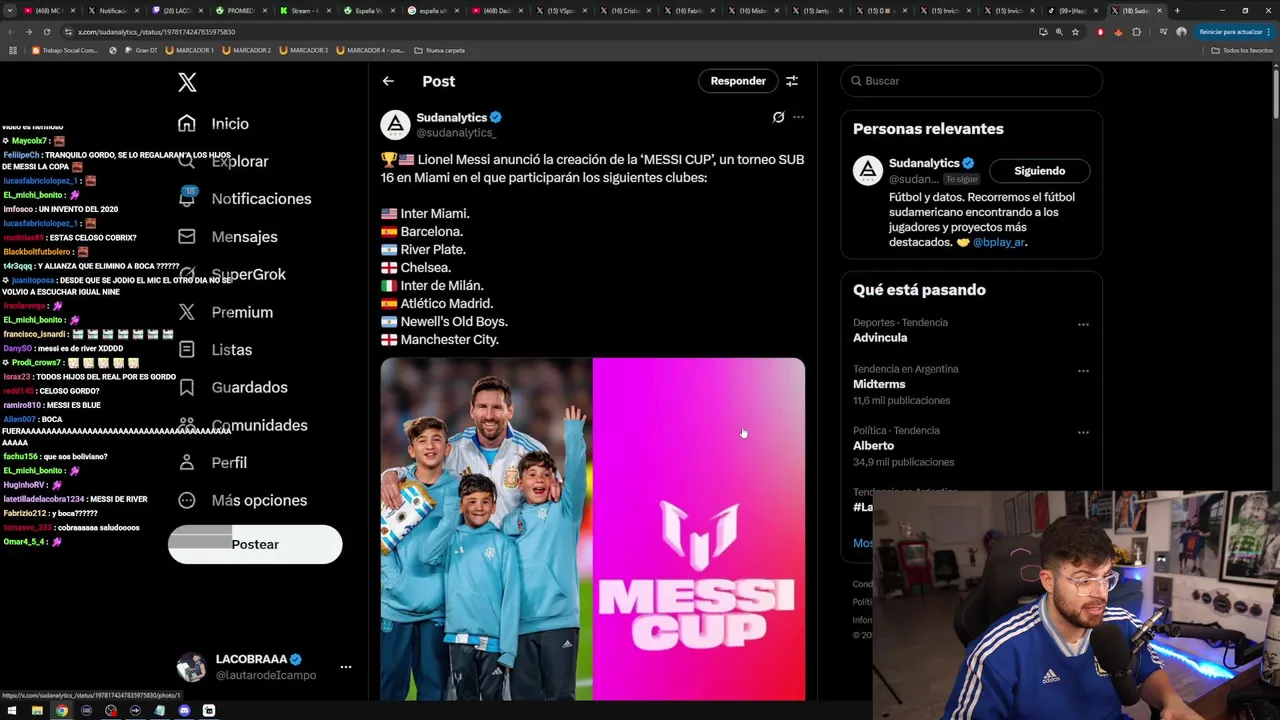Open Trabajo Social Com... bookmark

point(65,50)
